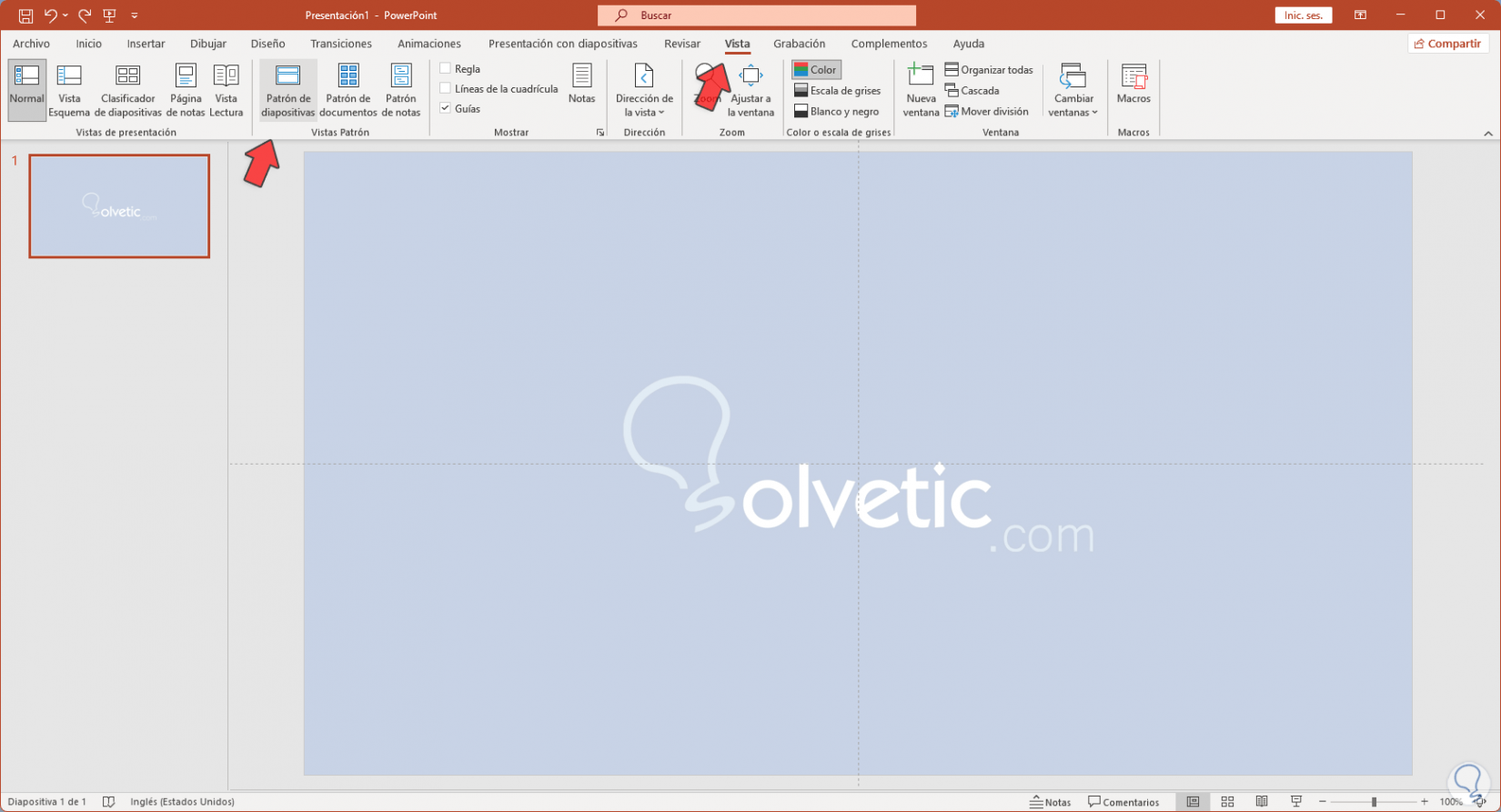The width and height of the screenshot is (1501, 812).
Task: Switch to the Insertar tab
Action: [146, 44]
